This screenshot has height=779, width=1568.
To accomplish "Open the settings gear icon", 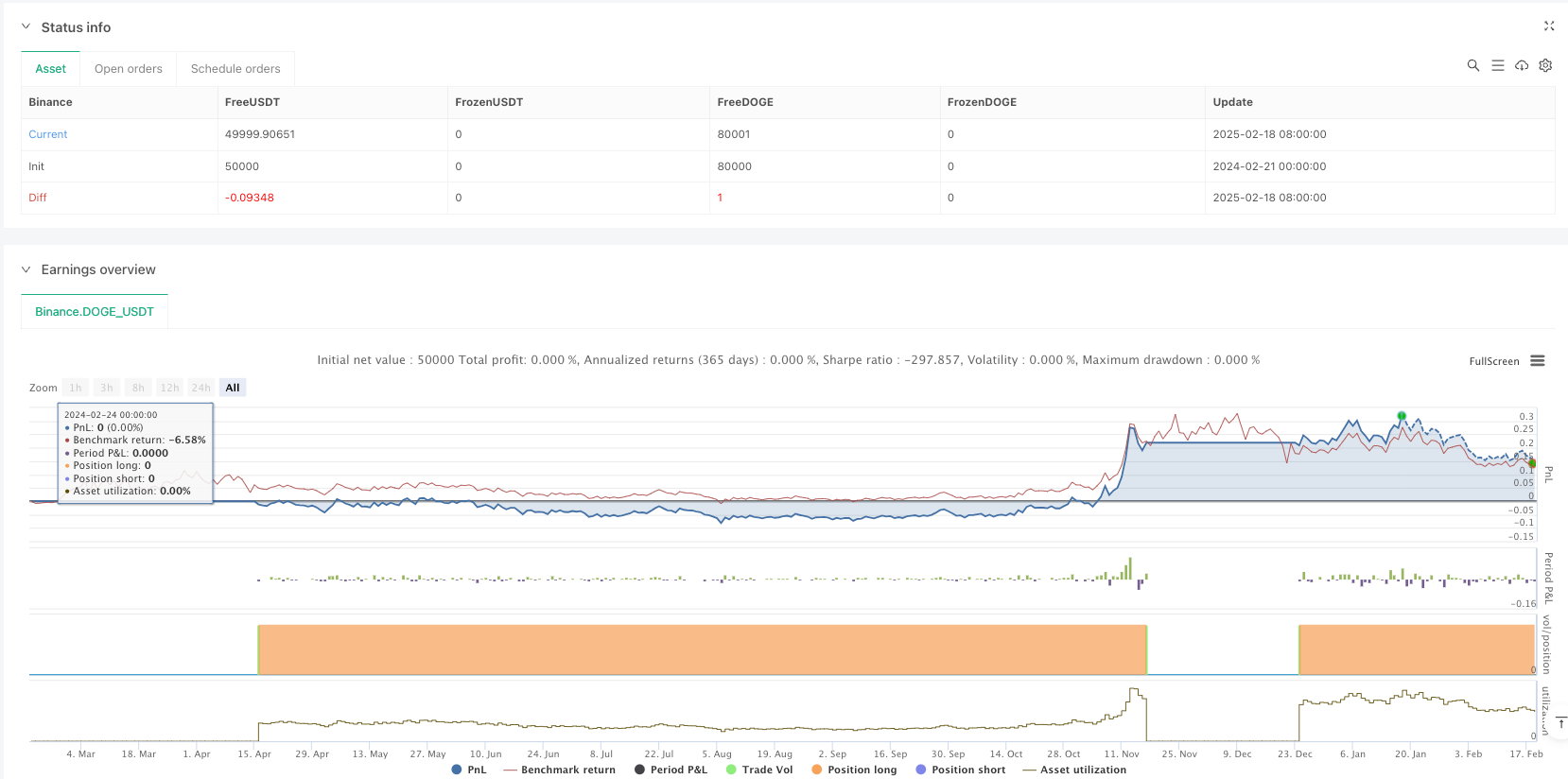I will (1545, 65).
